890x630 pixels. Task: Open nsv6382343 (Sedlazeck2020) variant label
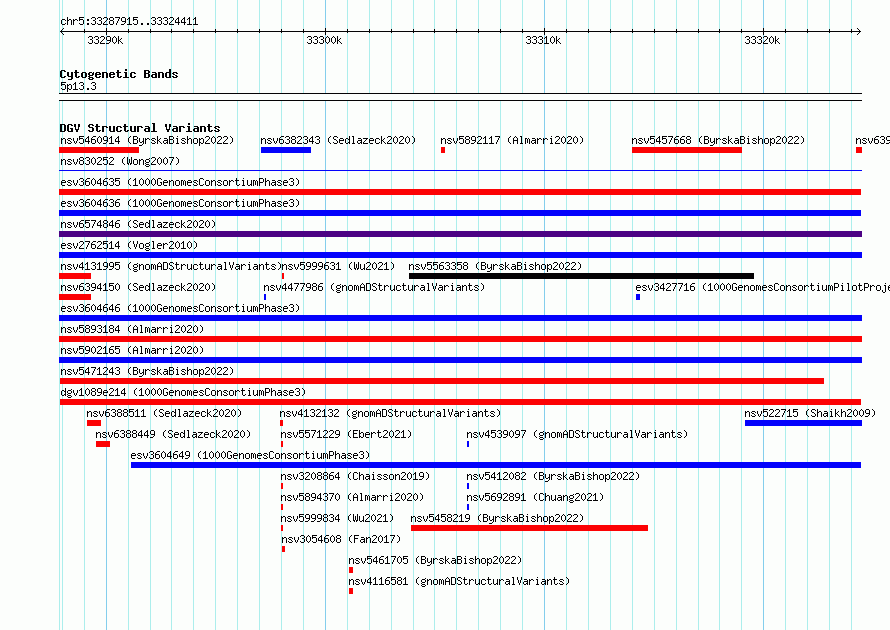coord(338,140)
